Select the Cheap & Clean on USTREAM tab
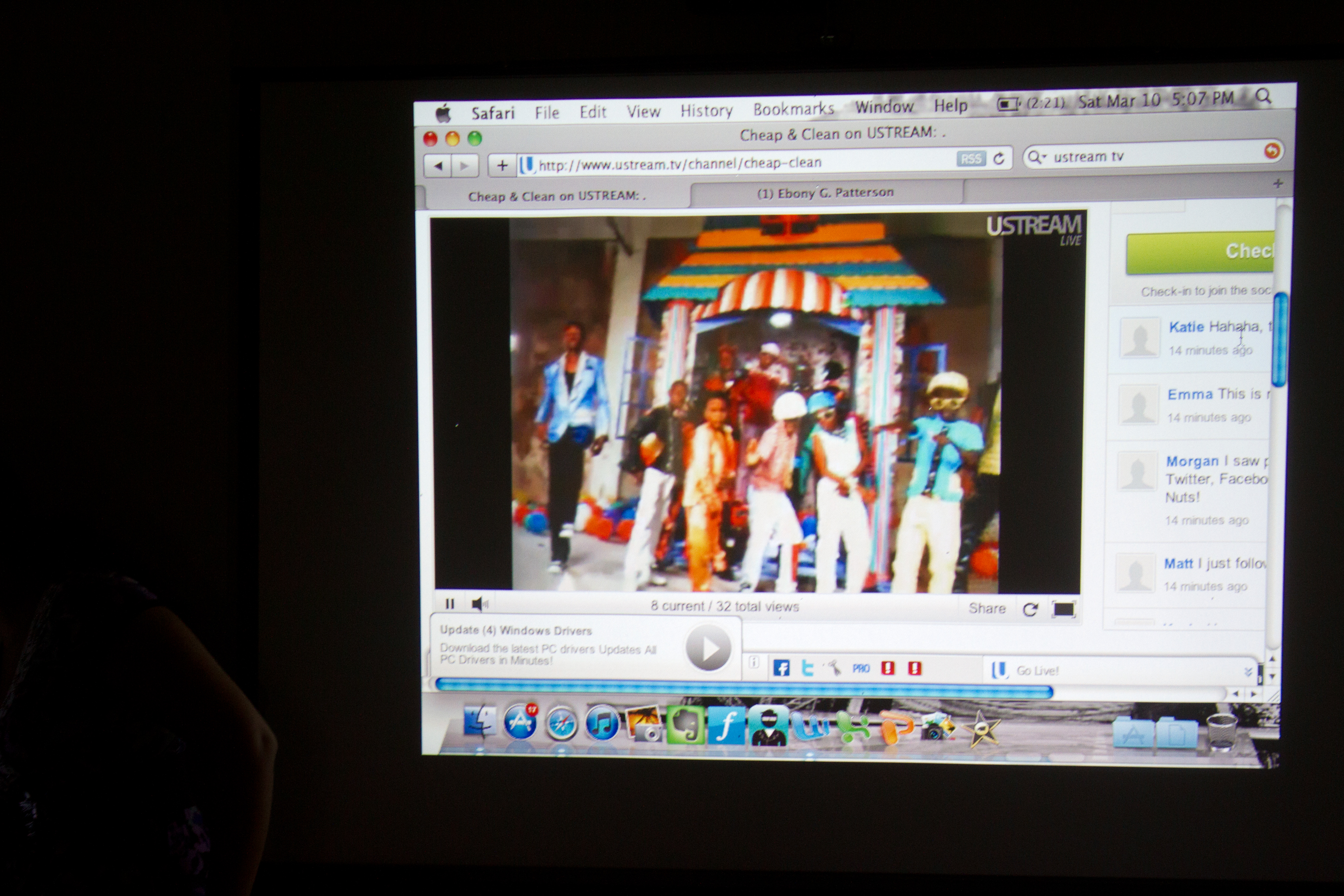 pos(557,197)
